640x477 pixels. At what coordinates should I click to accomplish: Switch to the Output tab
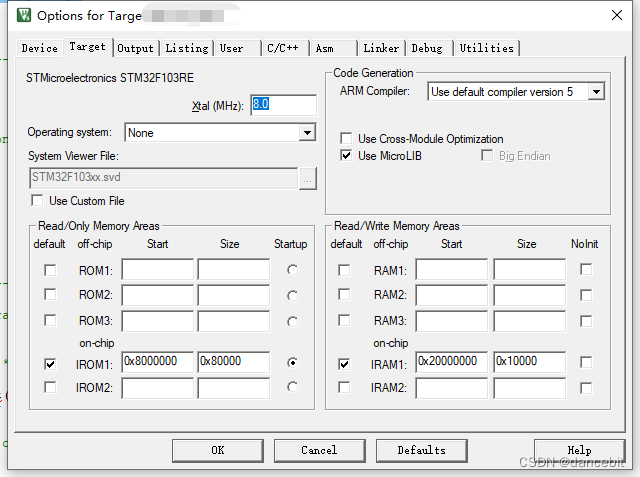tap(135, 48)
